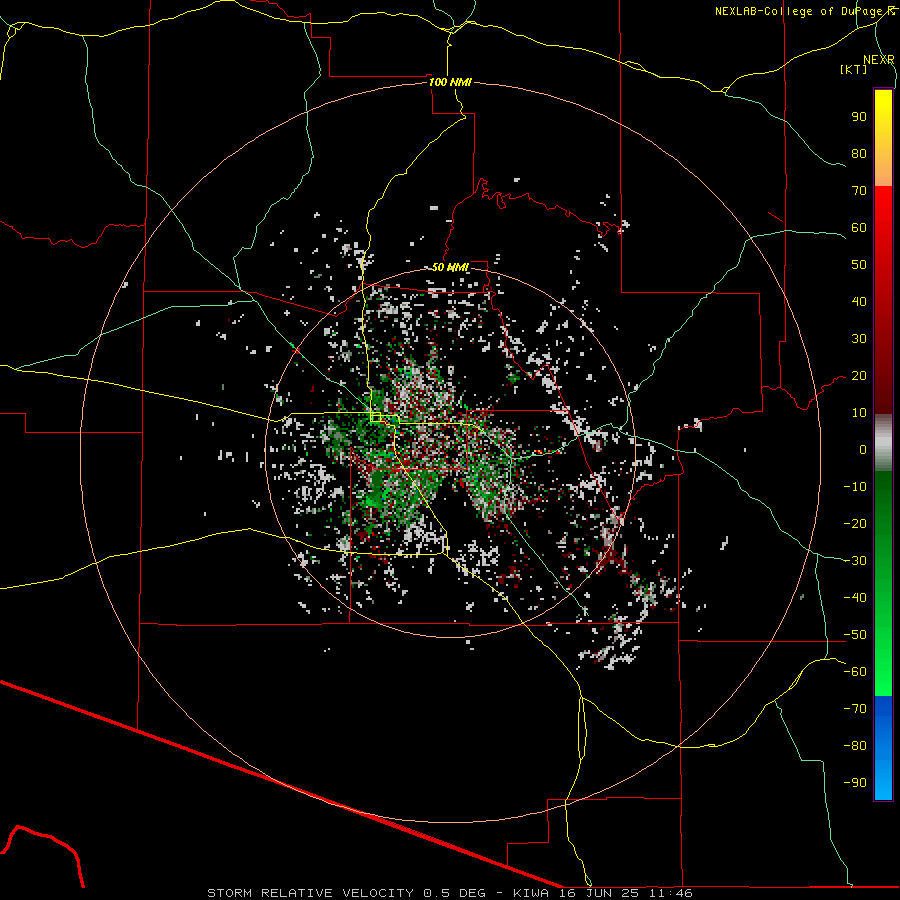900x900 pixels.
Task: Click the "STORM RELATIVE VELOCITY 0.5 DEG" caption
Action: [x=346, y=893]
